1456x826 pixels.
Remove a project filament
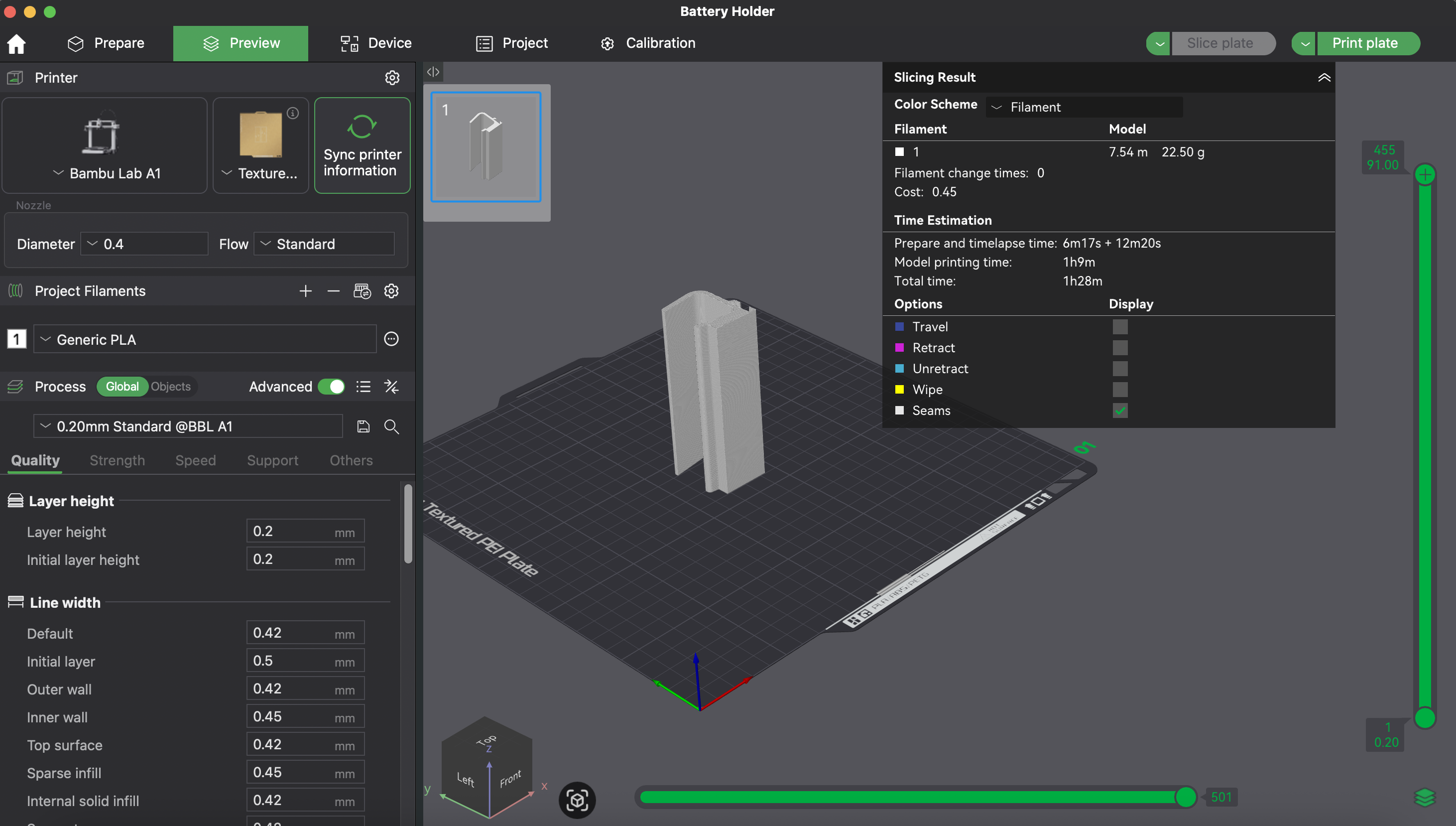(334, 291)
